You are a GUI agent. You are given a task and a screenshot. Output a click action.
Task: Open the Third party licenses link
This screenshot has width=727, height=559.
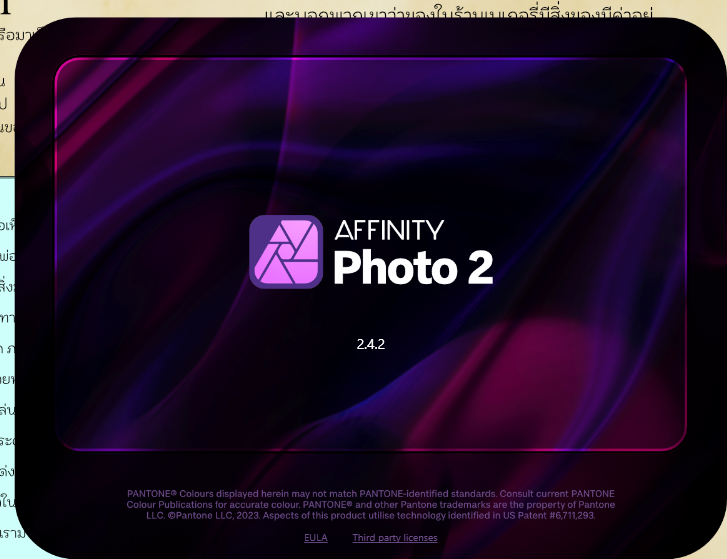coord(395,538)
